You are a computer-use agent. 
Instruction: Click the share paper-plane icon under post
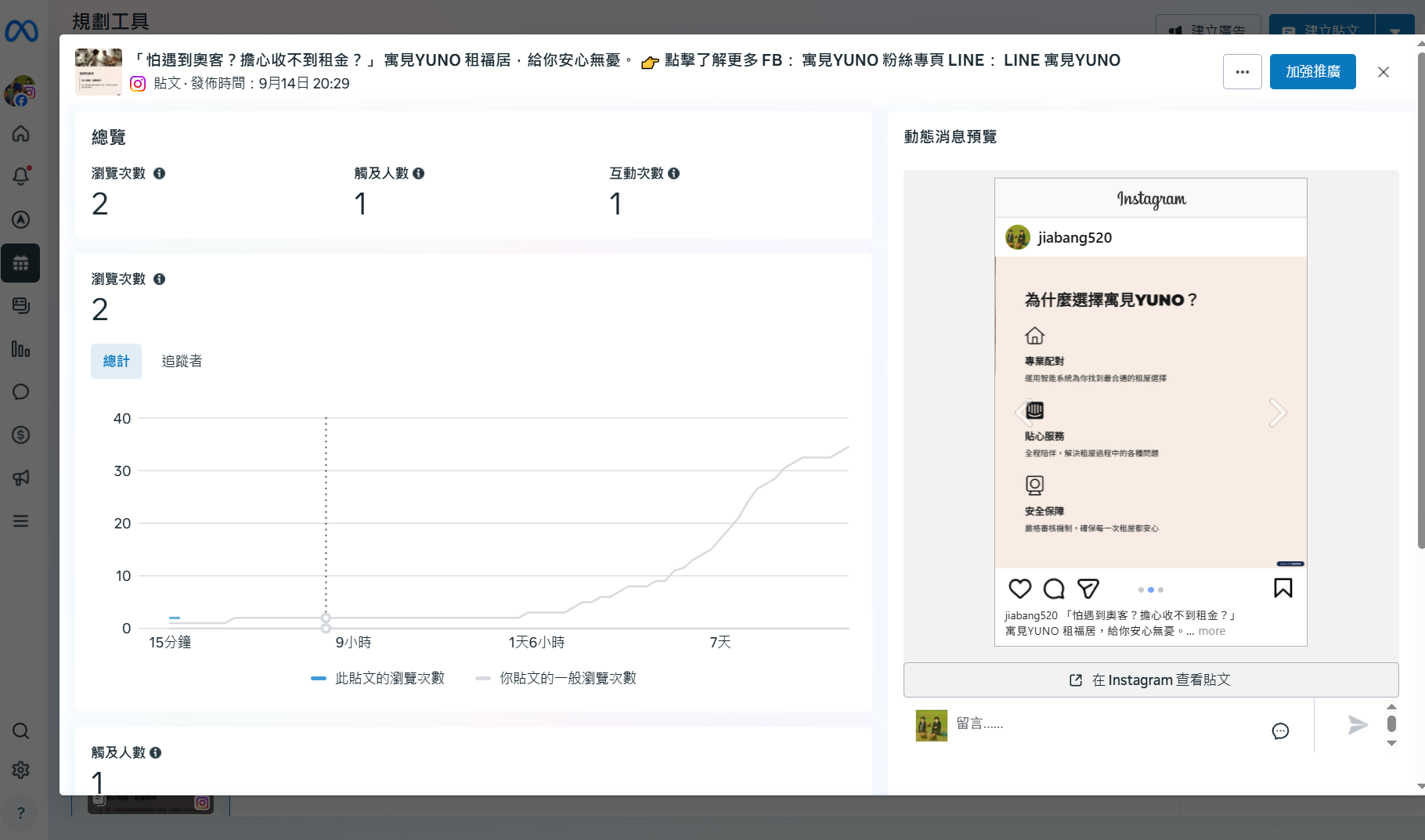tap(1088, 589)
